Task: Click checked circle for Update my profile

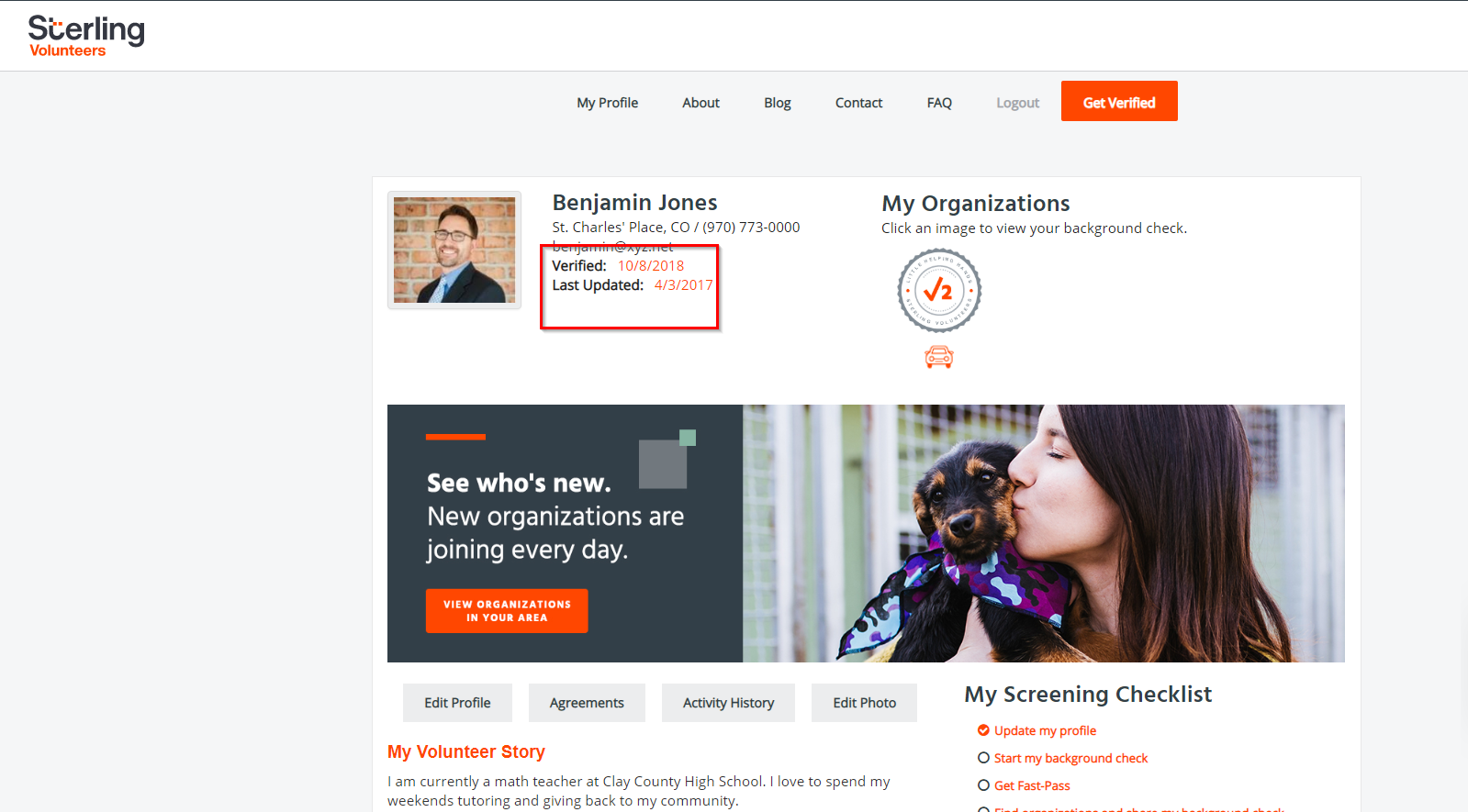Action: (983, 730)
